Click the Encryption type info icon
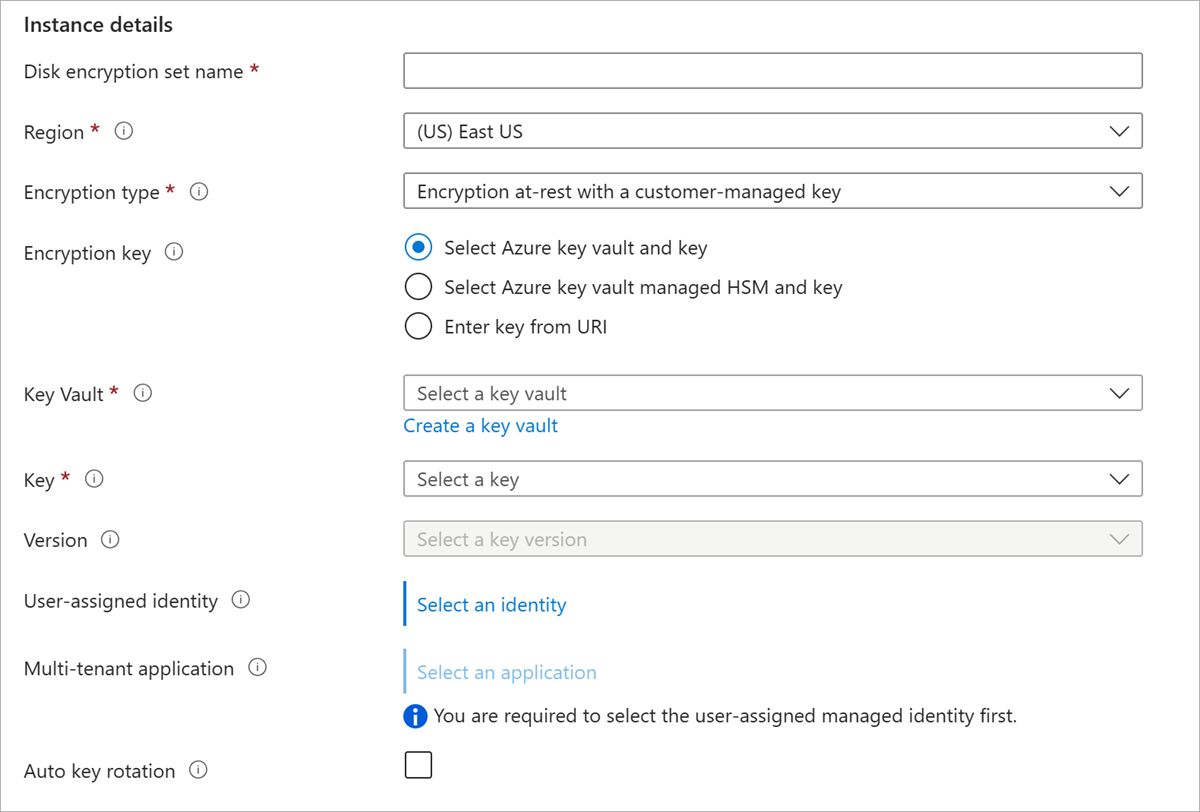1200x812 pixels. pos(199,191)
